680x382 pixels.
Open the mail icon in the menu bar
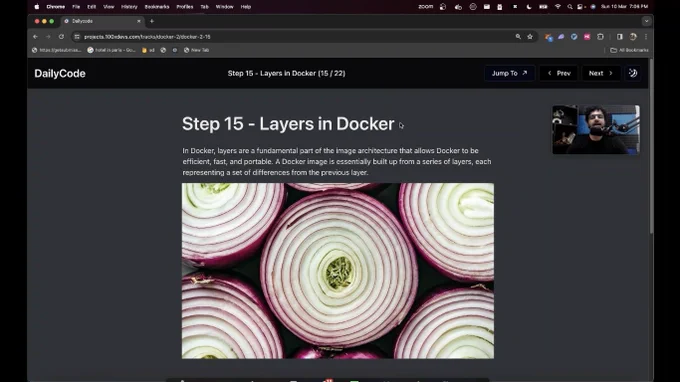click(x=487, y=7)
